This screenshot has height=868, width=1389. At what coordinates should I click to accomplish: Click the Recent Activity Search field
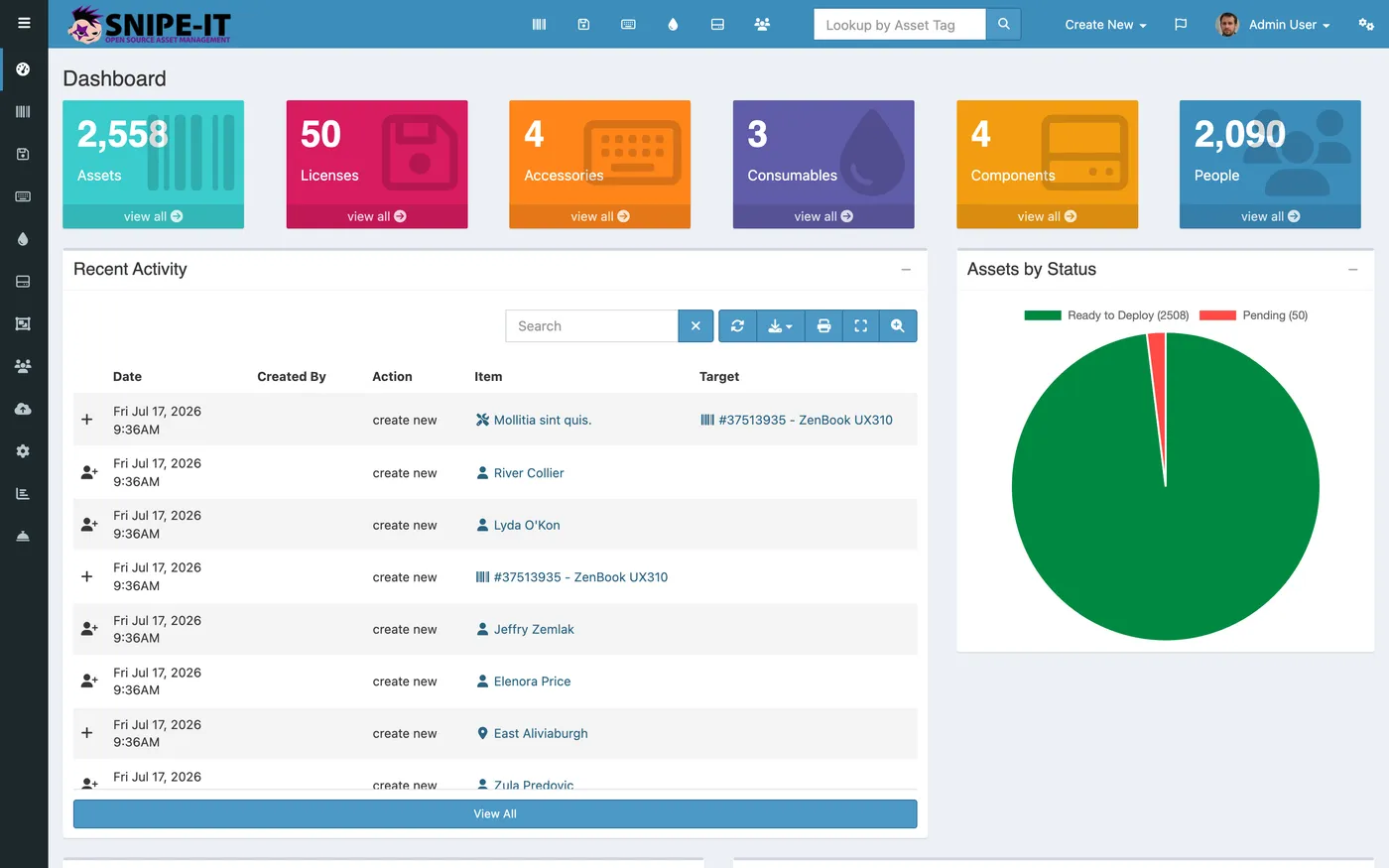pyautogui.click(x=592, y=325)
